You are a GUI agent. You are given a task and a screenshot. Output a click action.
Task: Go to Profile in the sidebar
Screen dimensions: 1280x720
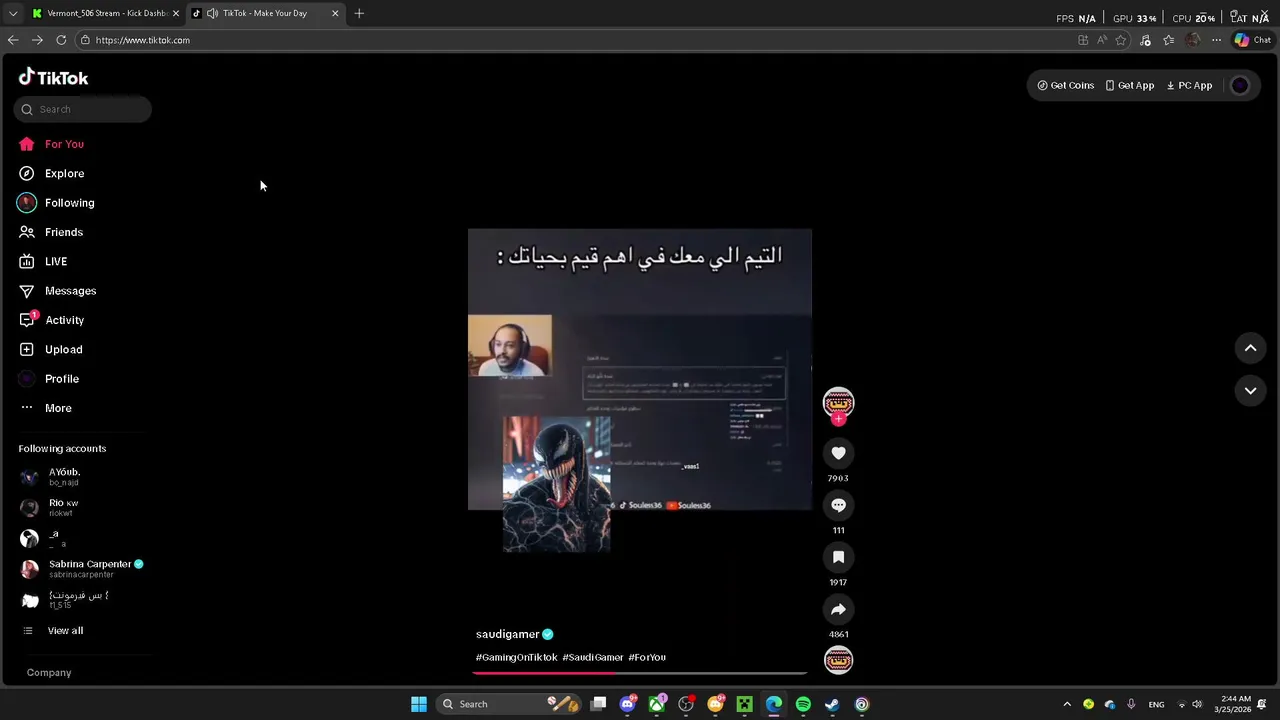coord(50,379)
